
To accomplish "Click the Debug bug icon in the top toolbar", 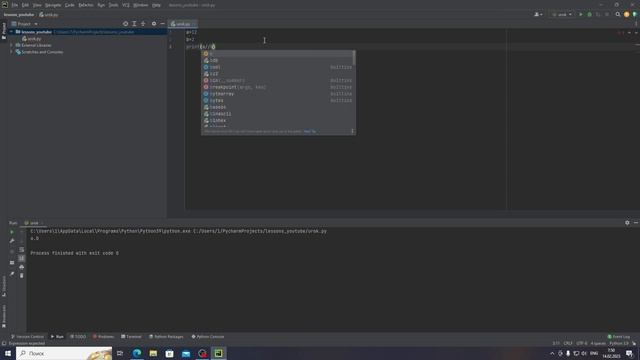I will coord(589,14).
